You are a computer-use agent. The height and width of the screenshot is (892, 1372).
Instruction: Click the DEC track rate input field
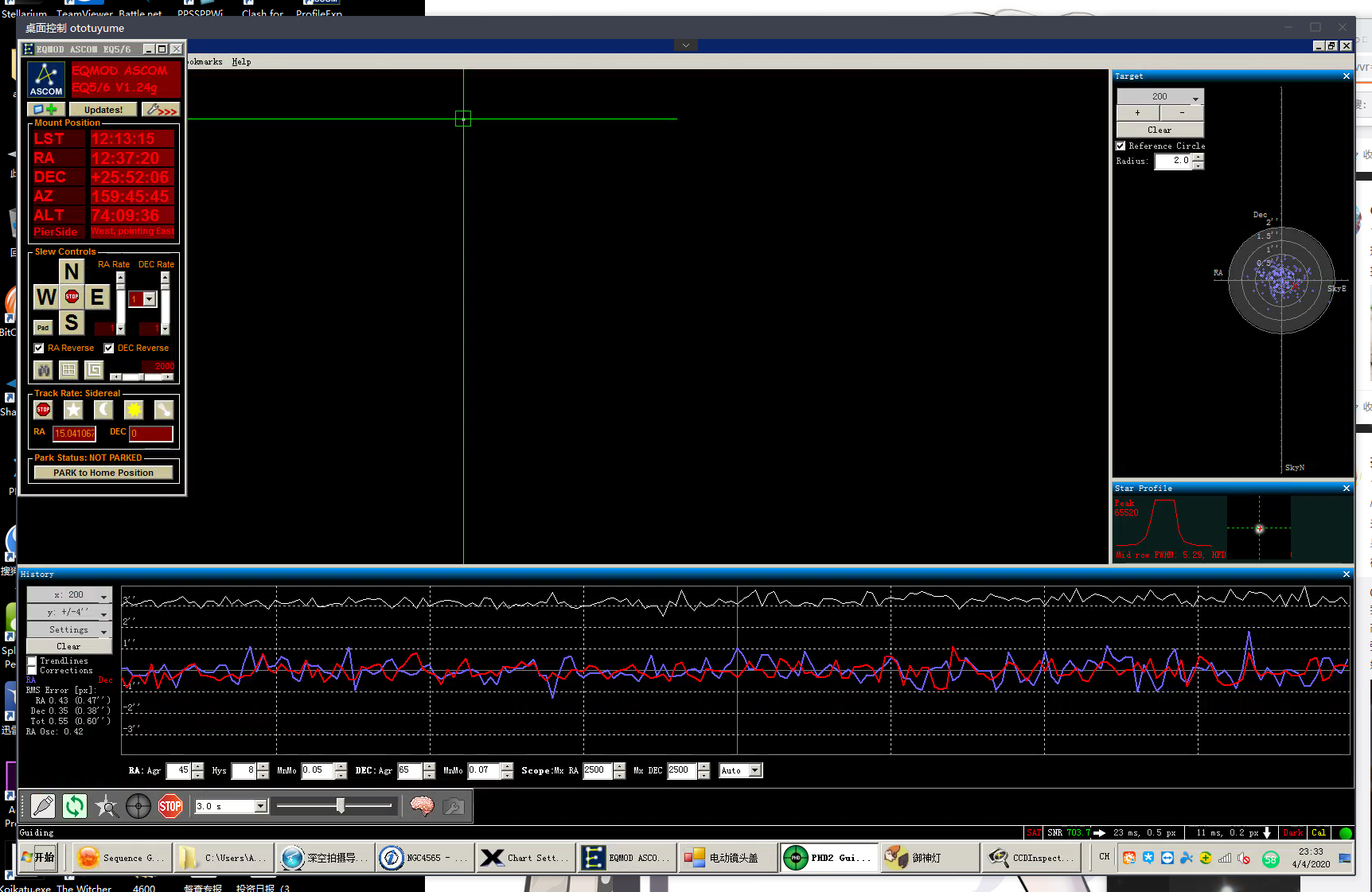coord(150,434)
